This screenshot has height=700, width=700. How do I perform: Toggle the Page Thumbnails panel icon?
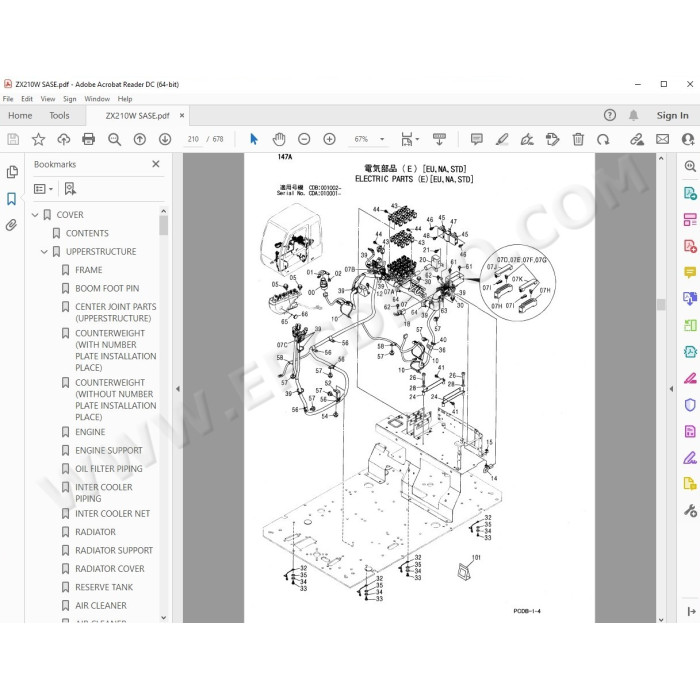pyautogui.click(x=12, y=172)
